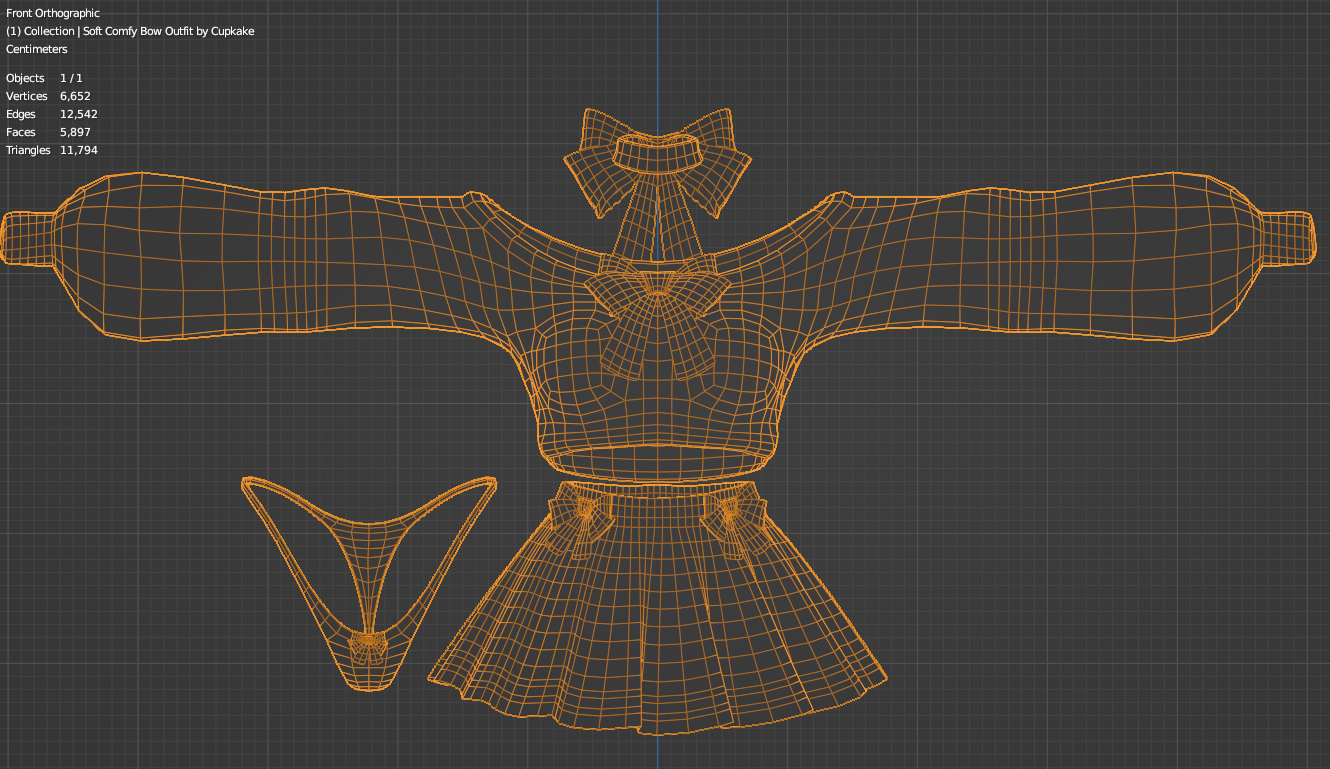This screenshot has height=769, width=1330.
Task: Select the tiny bow on the underwear mesh
Action: click(x=369, y=640)
